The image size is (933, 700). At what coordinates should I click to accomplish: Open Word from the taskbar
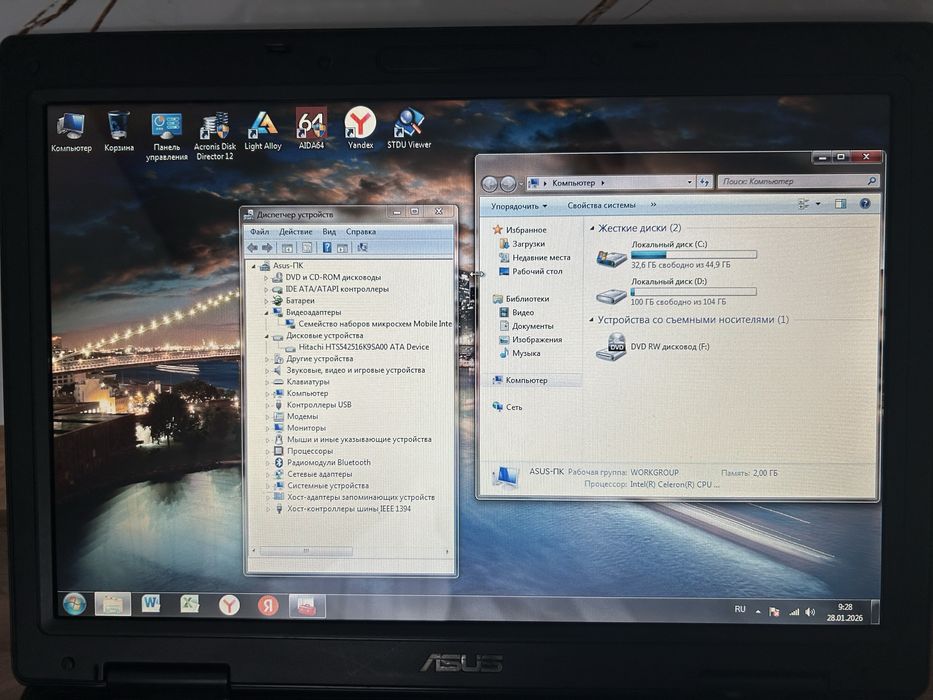coord(151,604)
